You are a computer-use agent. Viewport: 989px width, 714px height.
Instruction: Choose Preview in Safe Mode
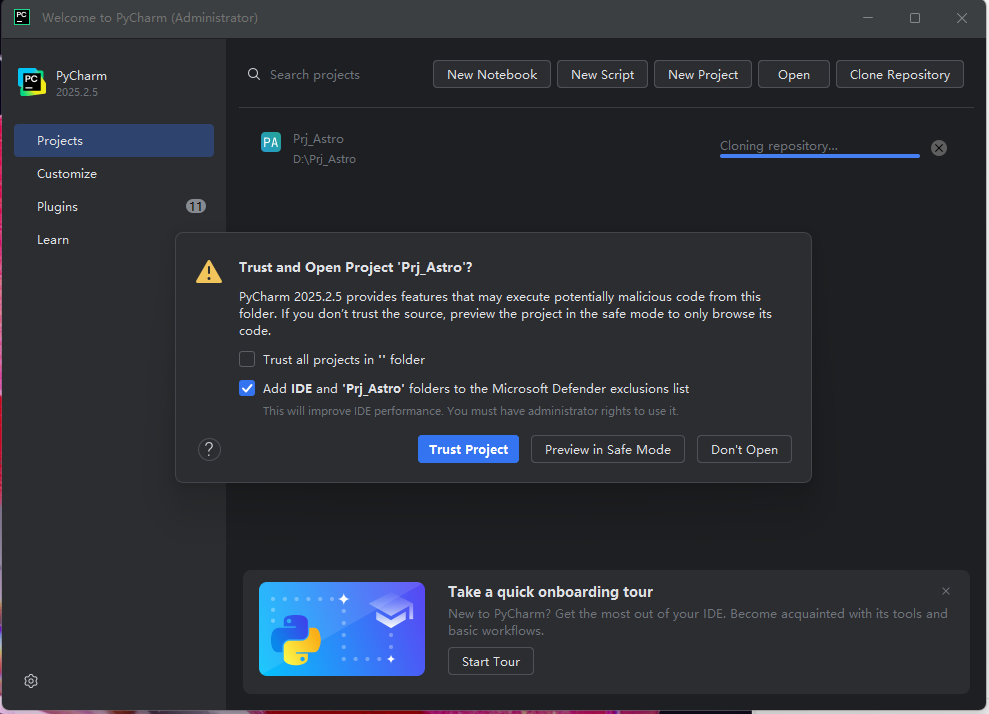(608, 449)
